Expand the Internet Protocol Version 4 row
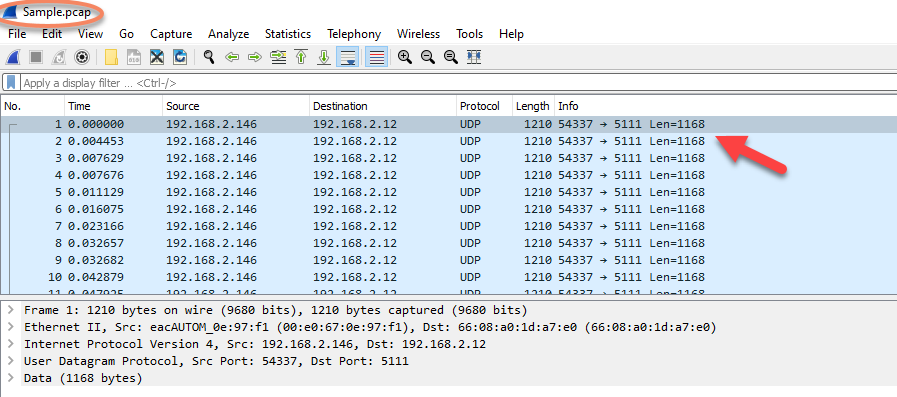 click(10, 344)
